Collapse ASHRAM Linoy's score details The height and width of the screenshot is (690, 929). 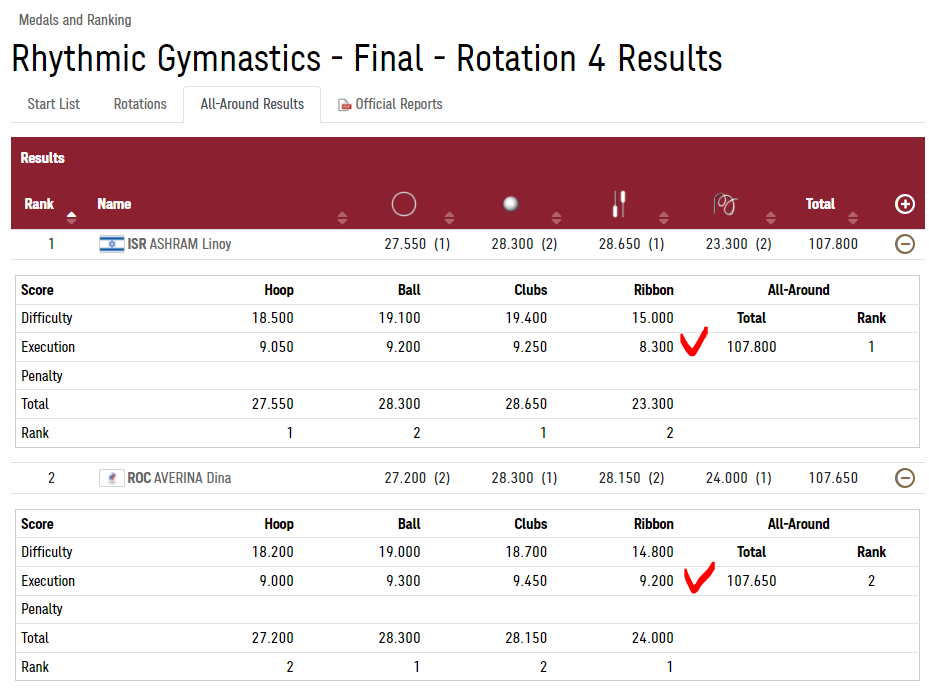tap(905, 244)
